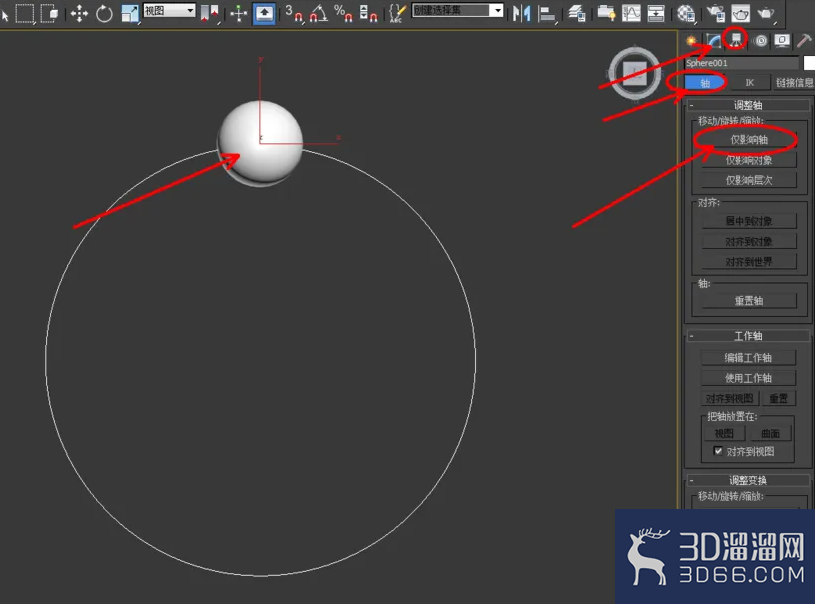This screenshot has width=815, height=604.
Task: Open the 创建选择集 dropdown
Action: 457,10
